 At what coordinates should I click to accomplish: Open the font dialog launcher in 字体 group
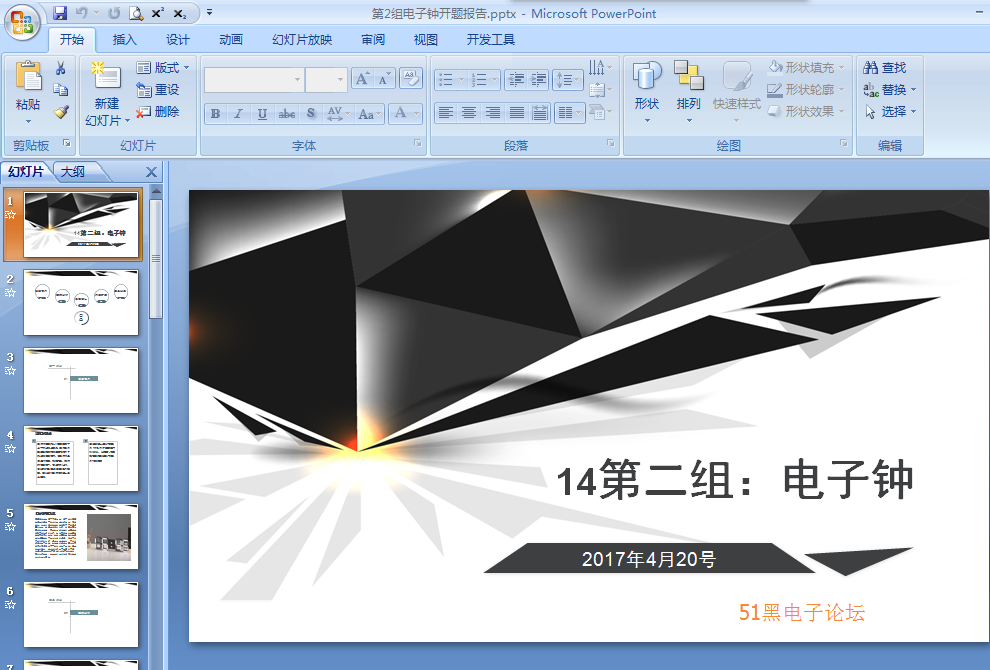(417, 144)
